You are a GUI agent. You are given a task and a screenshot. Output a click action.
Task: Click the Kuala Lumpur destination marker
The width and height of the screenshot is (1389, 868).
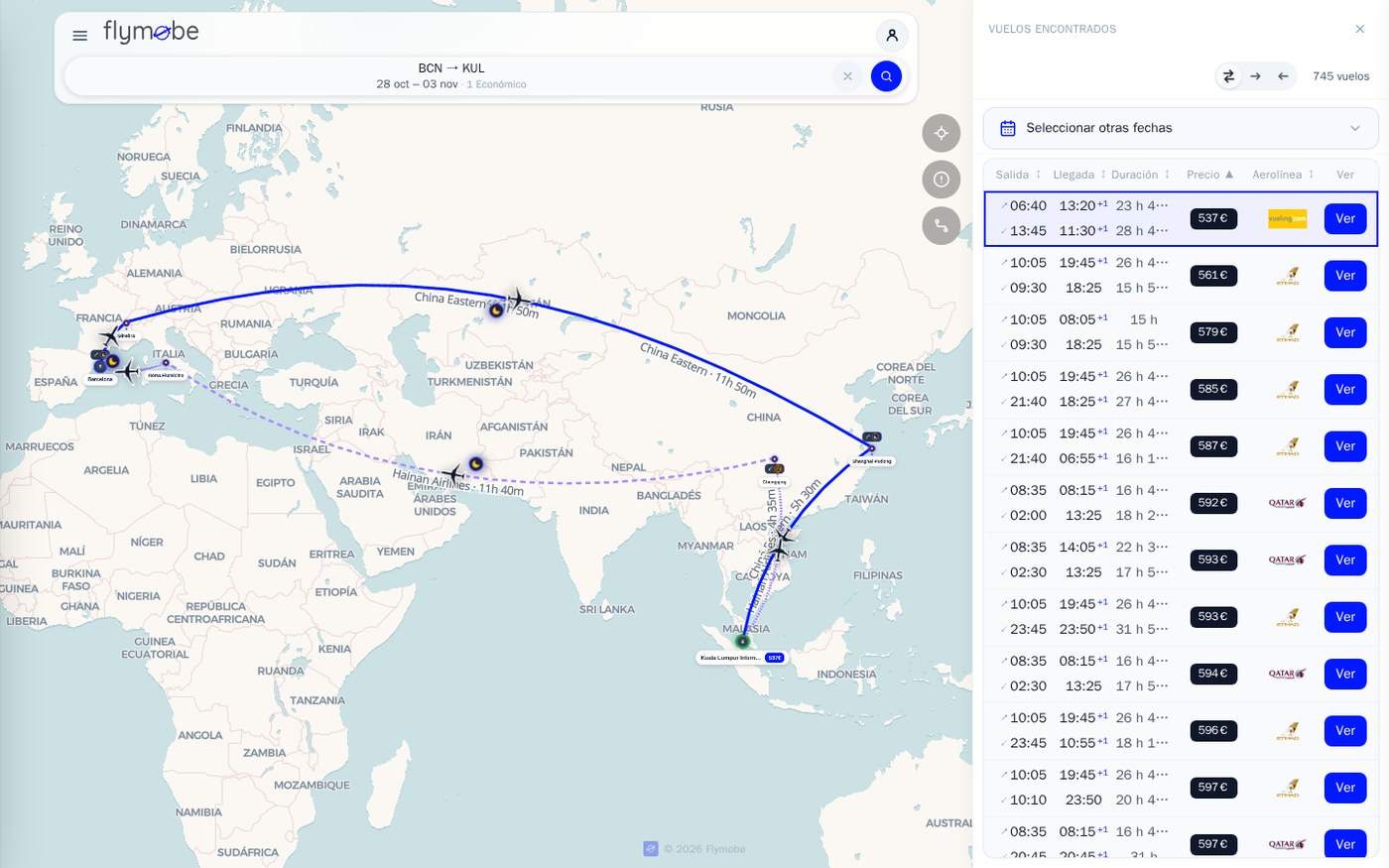742,642
